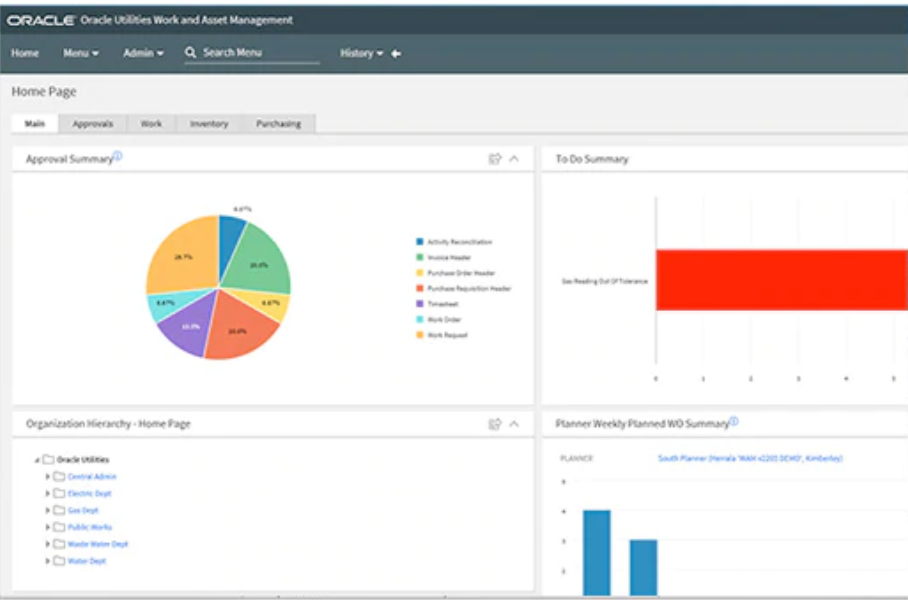Open the Admin dropdown

[143, 53]
